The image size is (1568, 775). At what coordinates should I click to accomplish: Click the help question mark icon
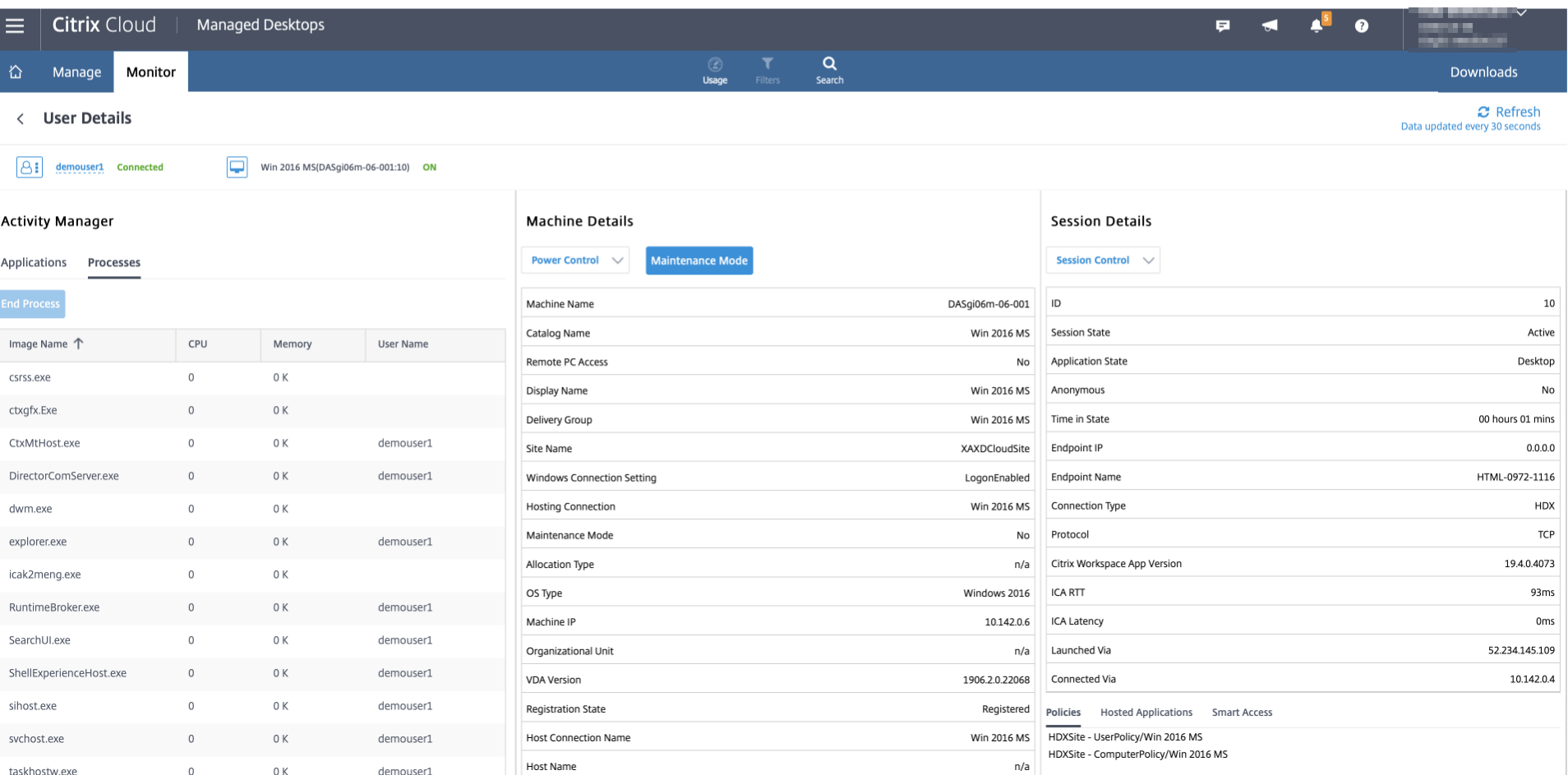[1362, 26]
